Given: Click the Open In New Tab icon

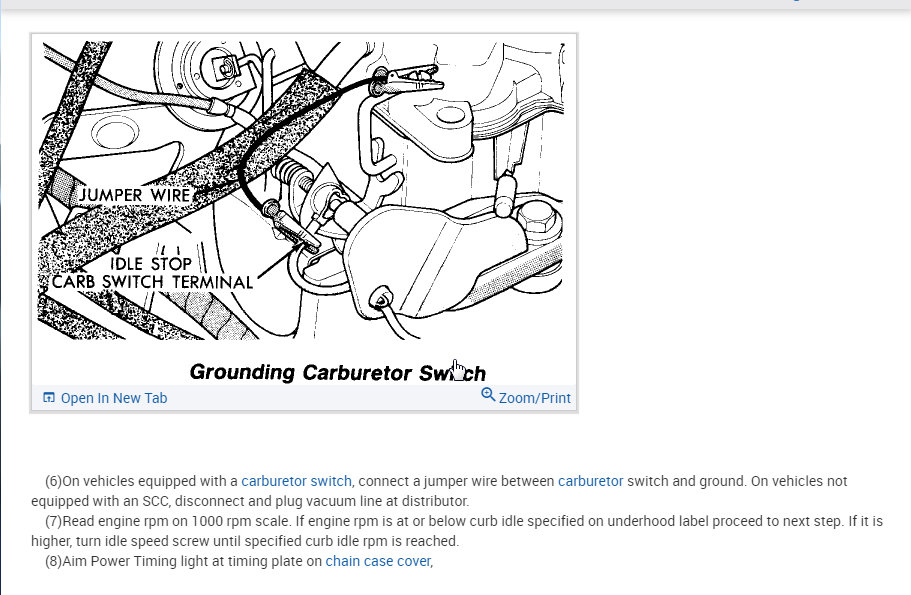Looking at the screenshot, I should tap(49, 397).
